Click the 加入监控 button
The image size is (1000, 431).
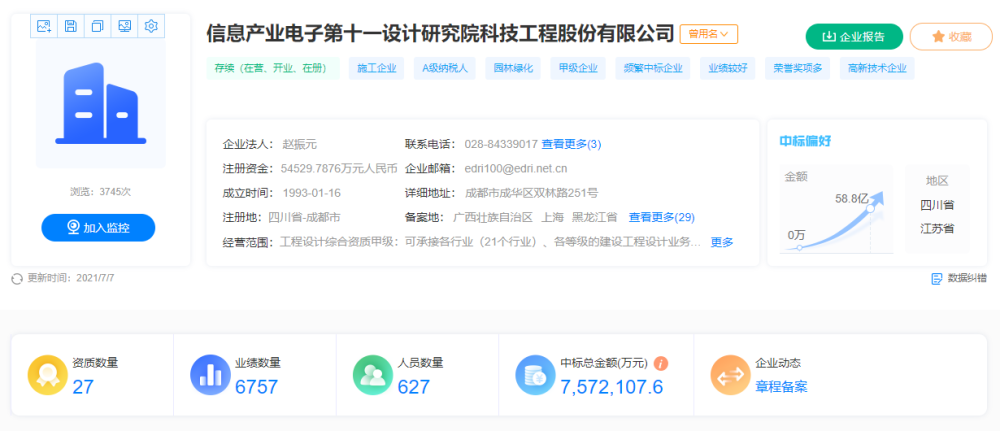point(98,228)
